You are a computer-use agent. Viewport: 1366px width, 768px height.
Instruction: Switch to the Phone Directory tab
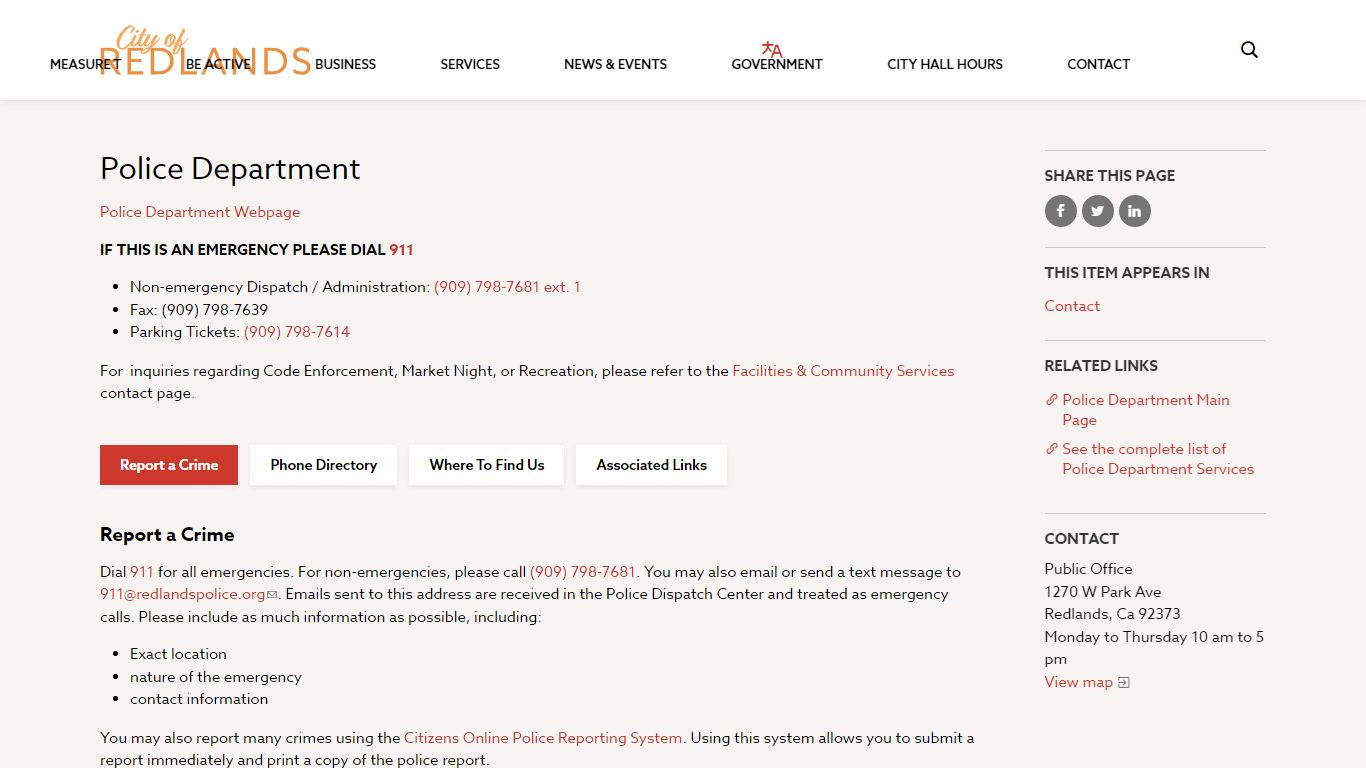(x=323, y=465)
